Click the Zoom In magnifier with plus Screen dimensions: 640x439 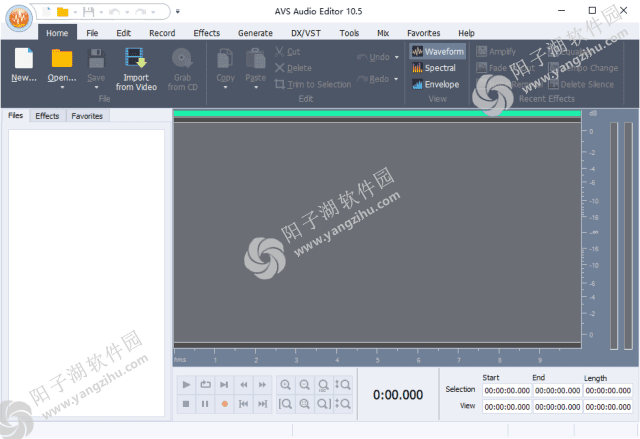[285, 385]
